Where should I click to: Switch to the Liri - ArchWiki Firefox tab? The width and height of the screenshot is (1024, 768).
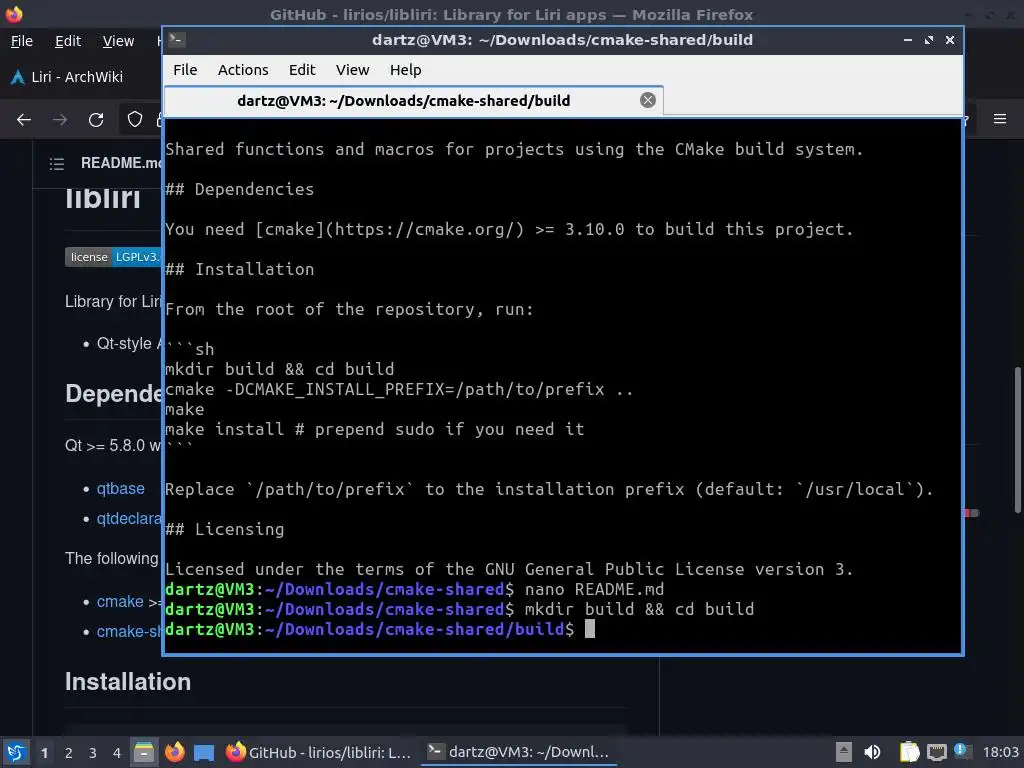[77, 77]
